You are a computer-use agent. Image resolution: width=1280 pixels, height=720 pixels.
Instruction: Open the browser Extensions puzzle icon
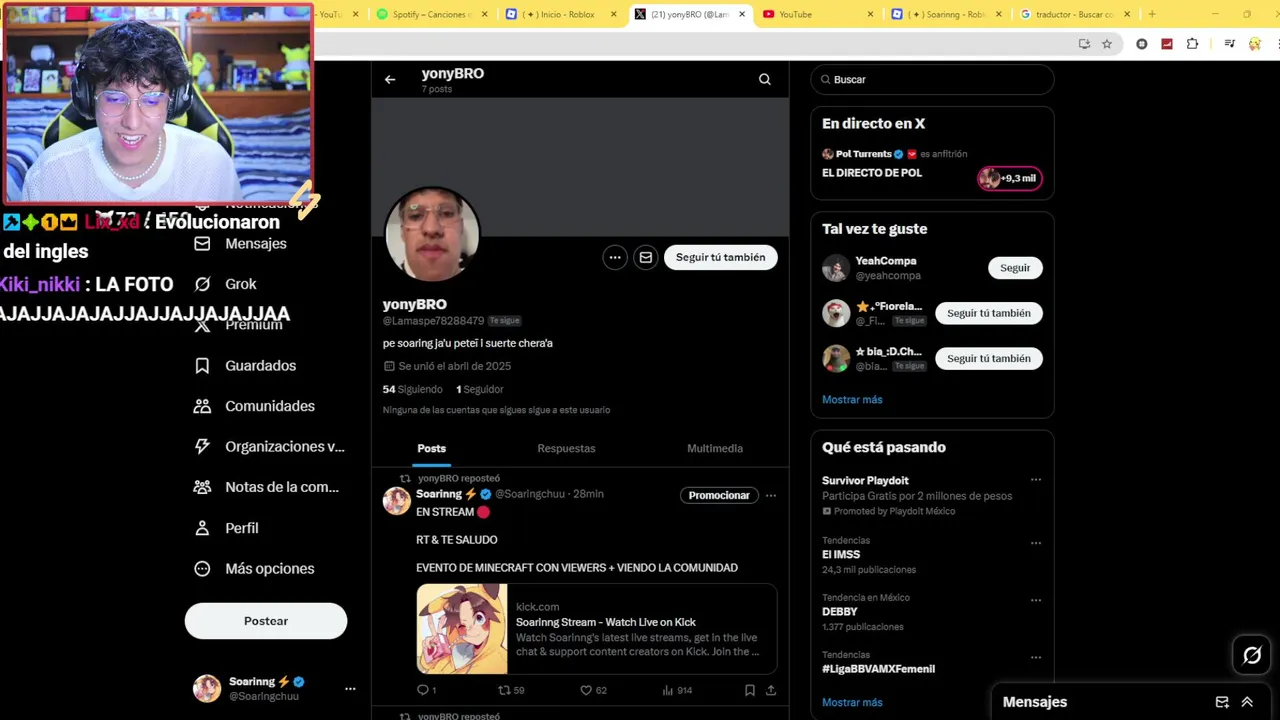[1192, 44]
